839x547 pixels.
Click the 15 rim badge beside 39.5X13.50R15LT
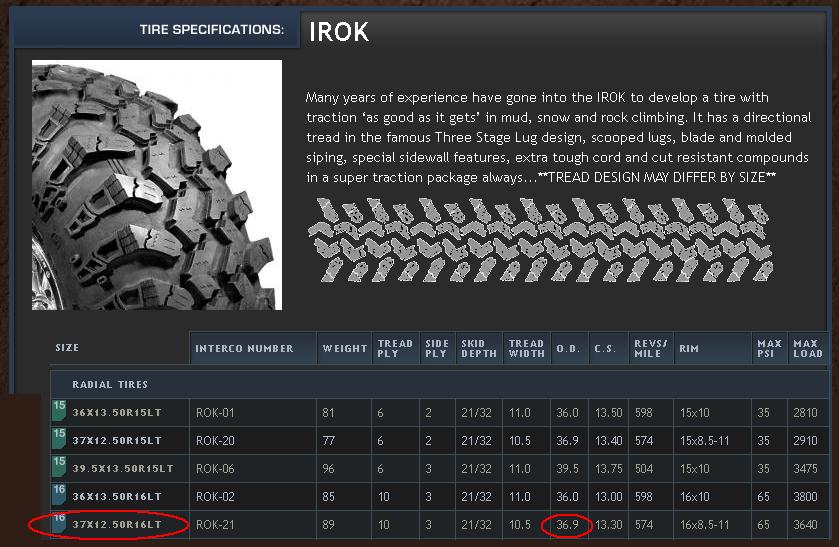point(59,467)
